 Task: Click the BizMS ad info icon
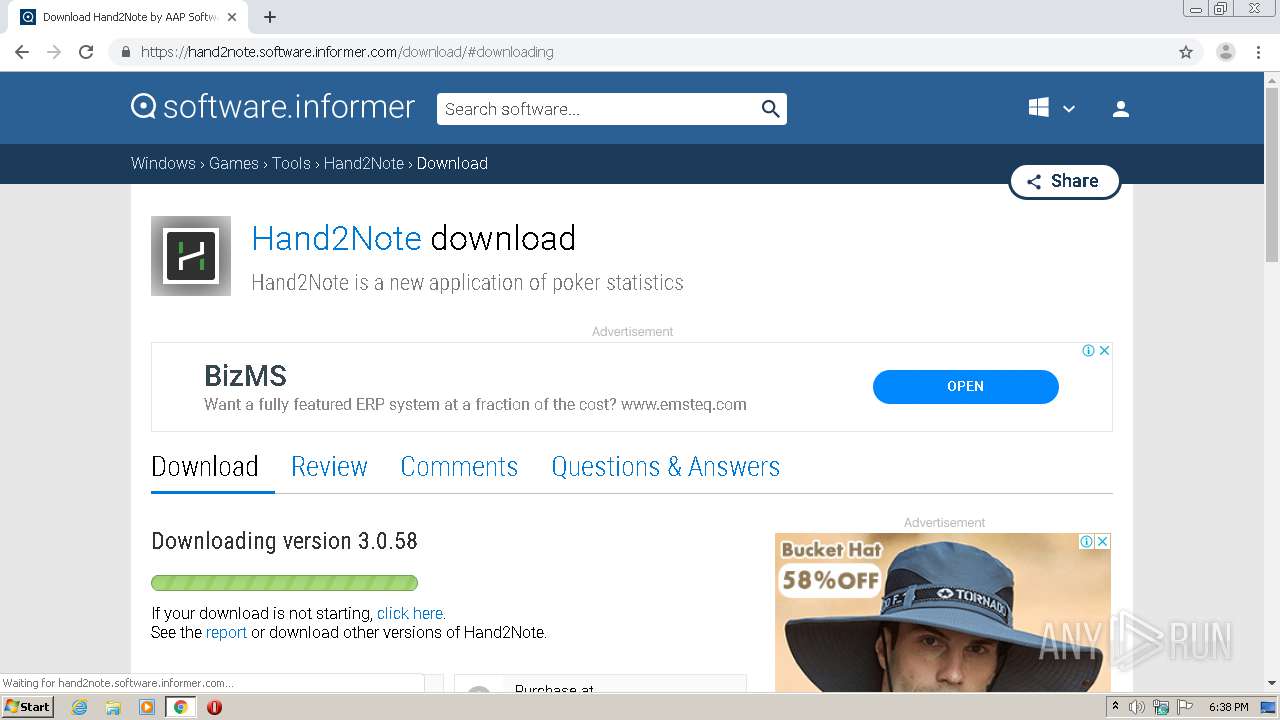tap(1089, 350)
